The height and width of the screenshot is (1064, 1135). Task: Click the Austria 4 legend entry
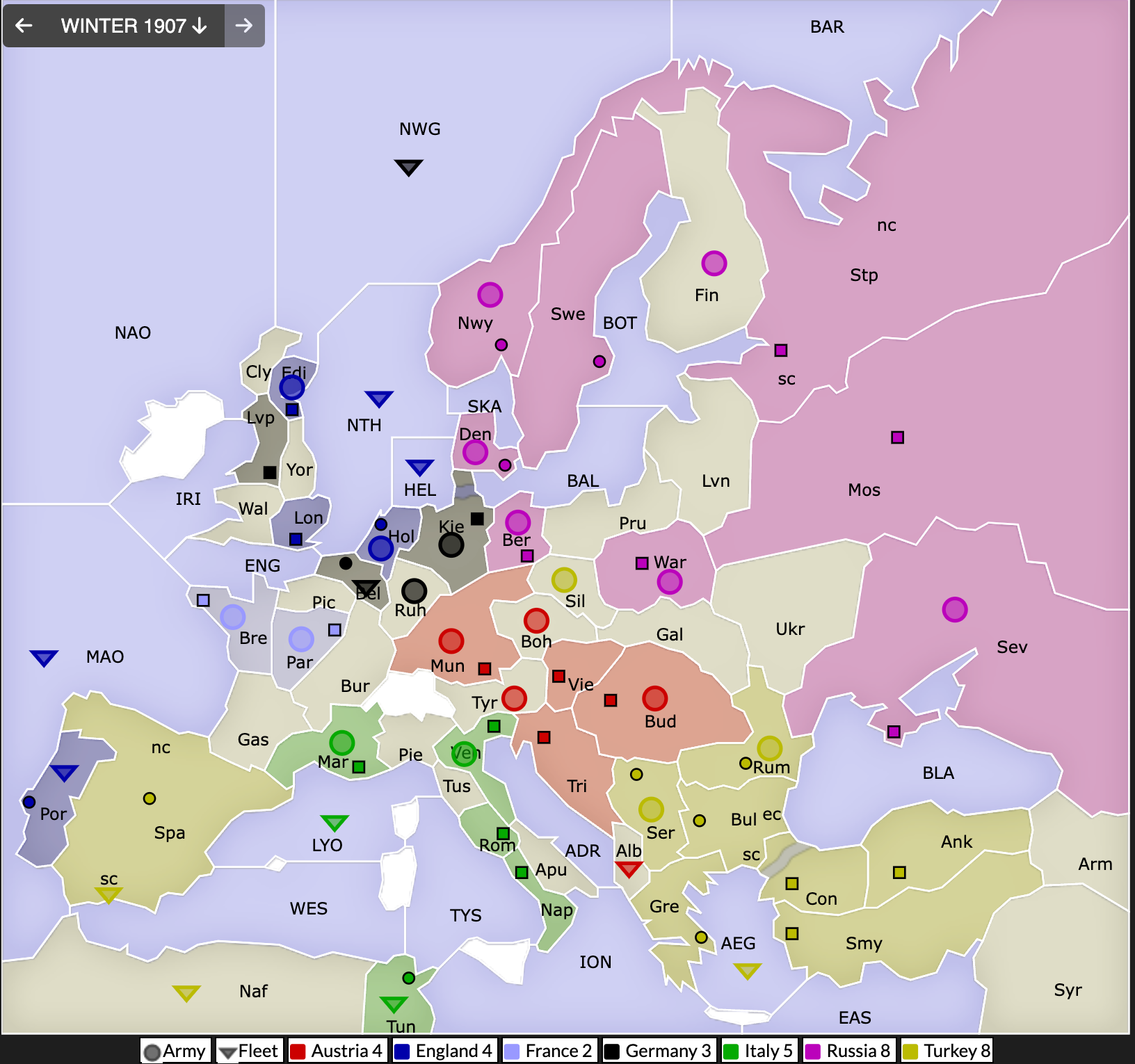pyautogui.click(x=337, y=1050)
